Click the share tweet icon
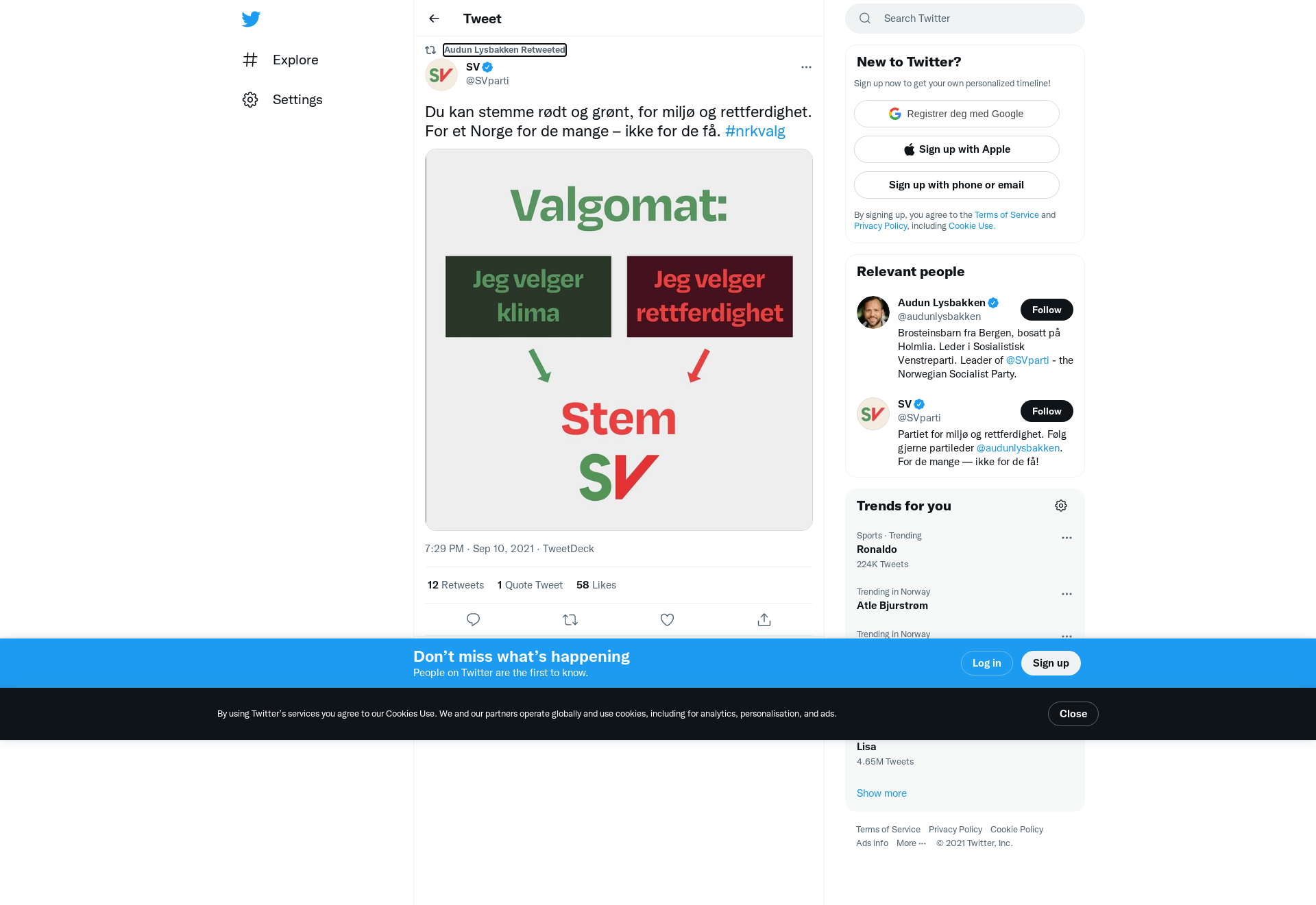 click(764, 619)
